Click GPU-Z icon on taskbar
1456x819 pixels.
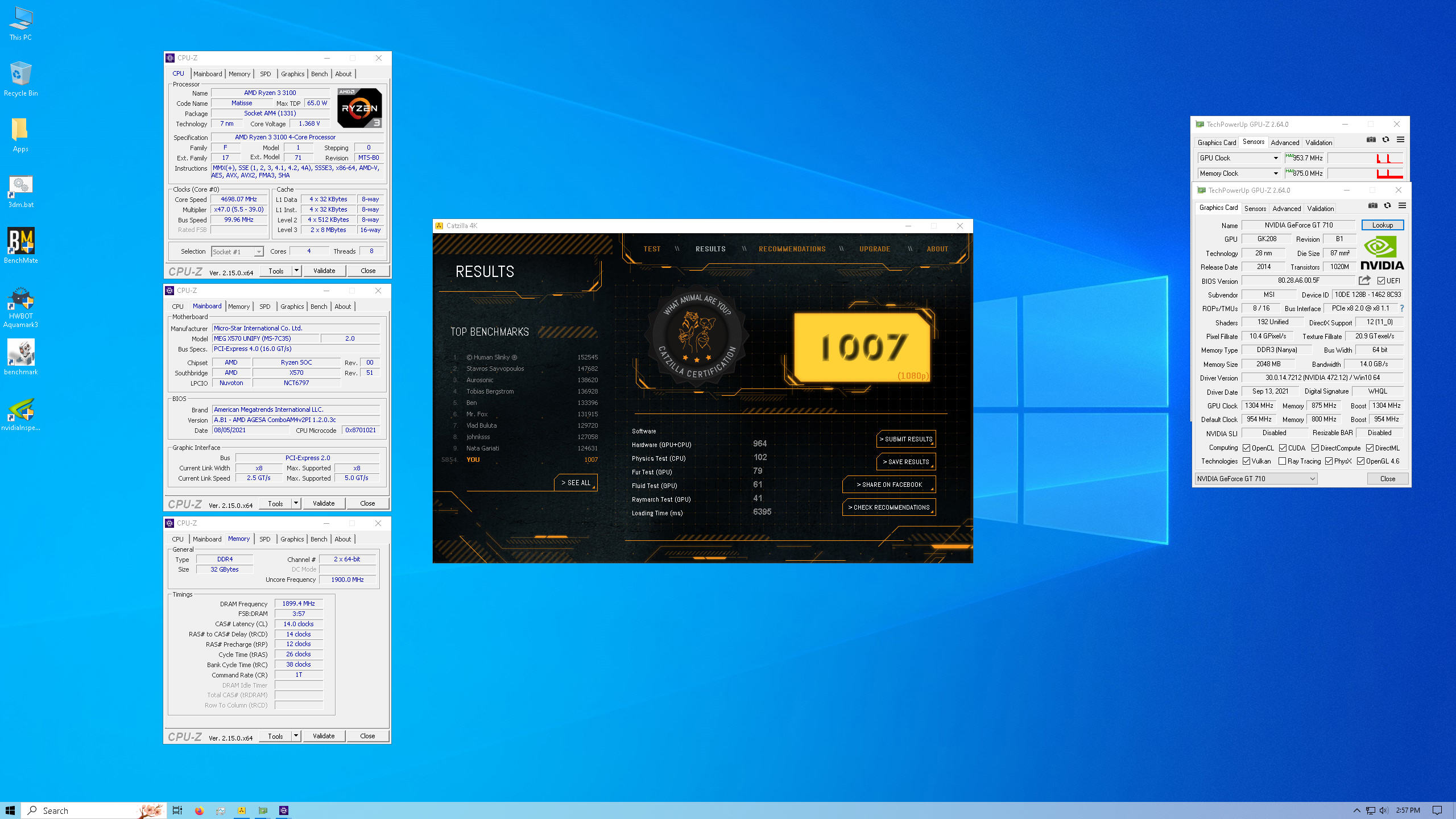tap(263, 810)
